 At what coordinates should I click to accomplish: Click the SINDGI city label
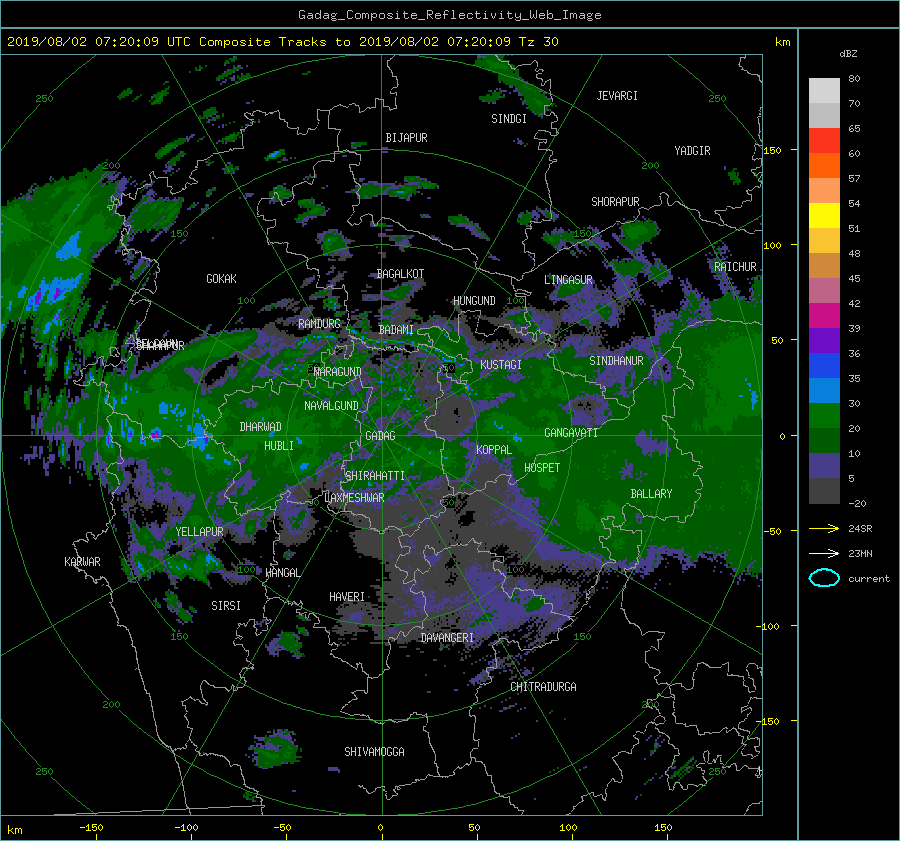509,119
